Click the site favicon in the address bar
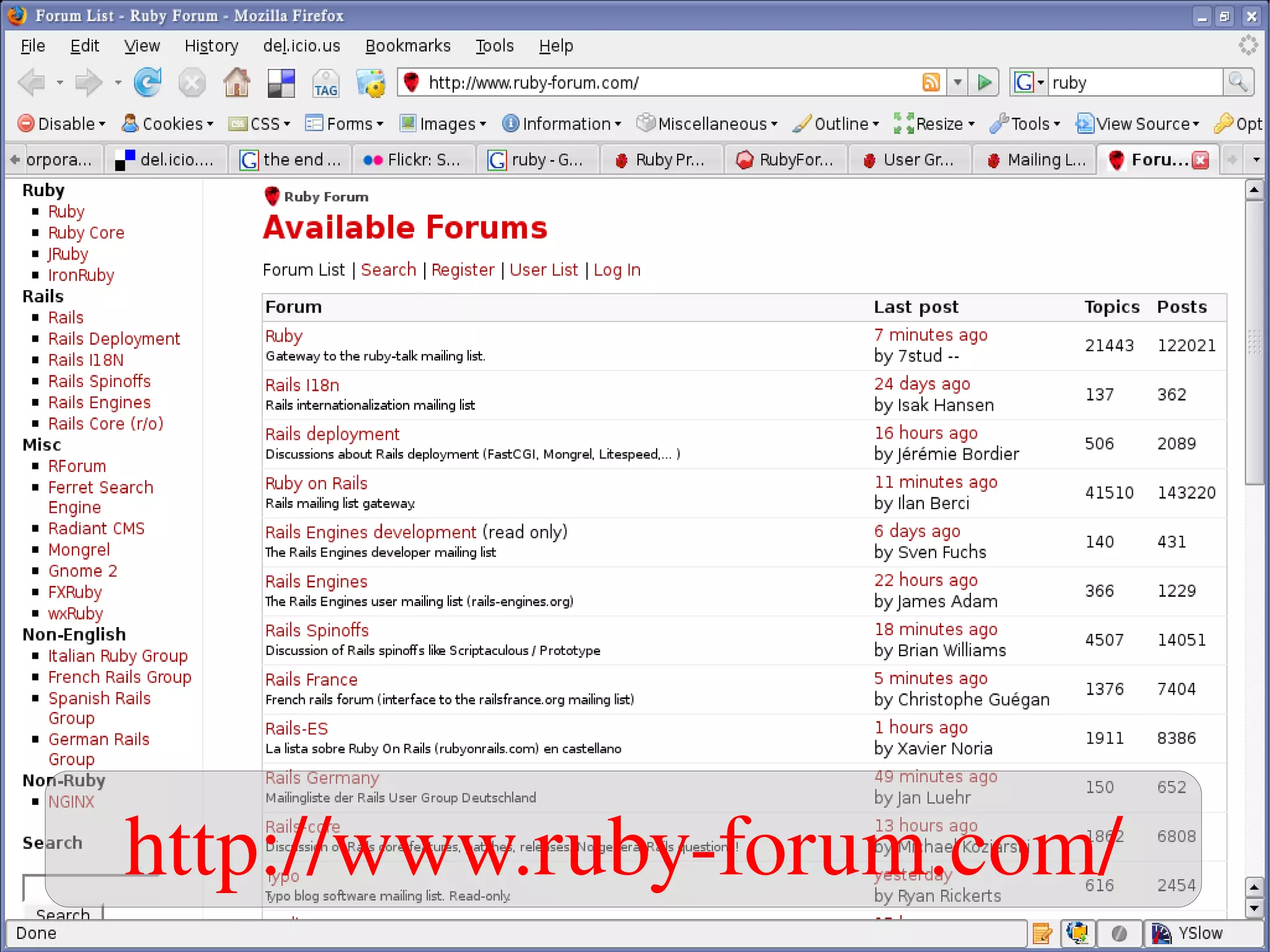 pyautogui.click(x=411, y=82)
